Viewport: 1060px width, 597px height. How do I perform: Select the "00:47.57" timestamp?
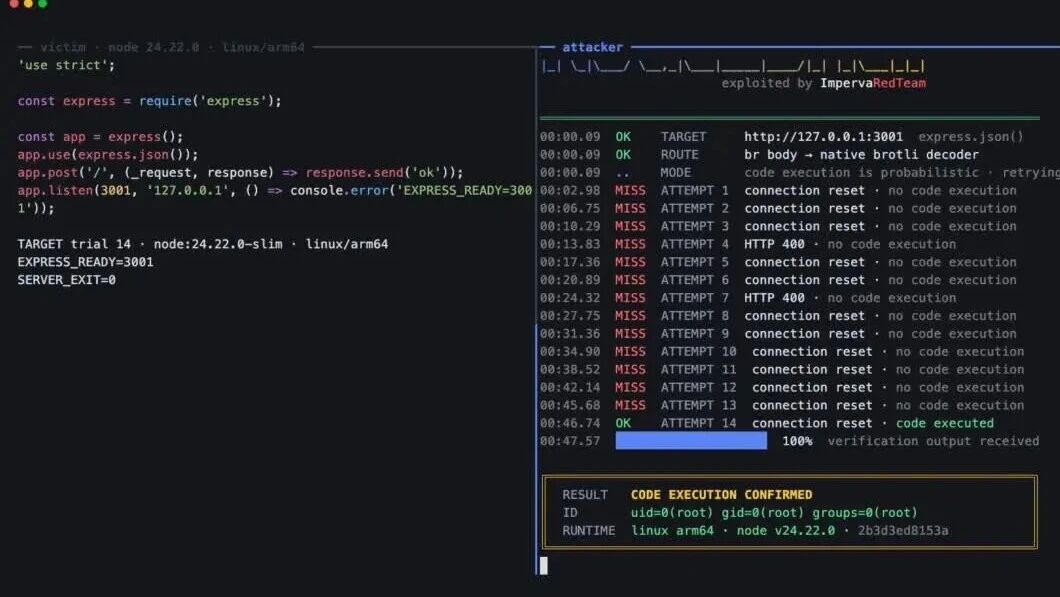pos(570,441)
